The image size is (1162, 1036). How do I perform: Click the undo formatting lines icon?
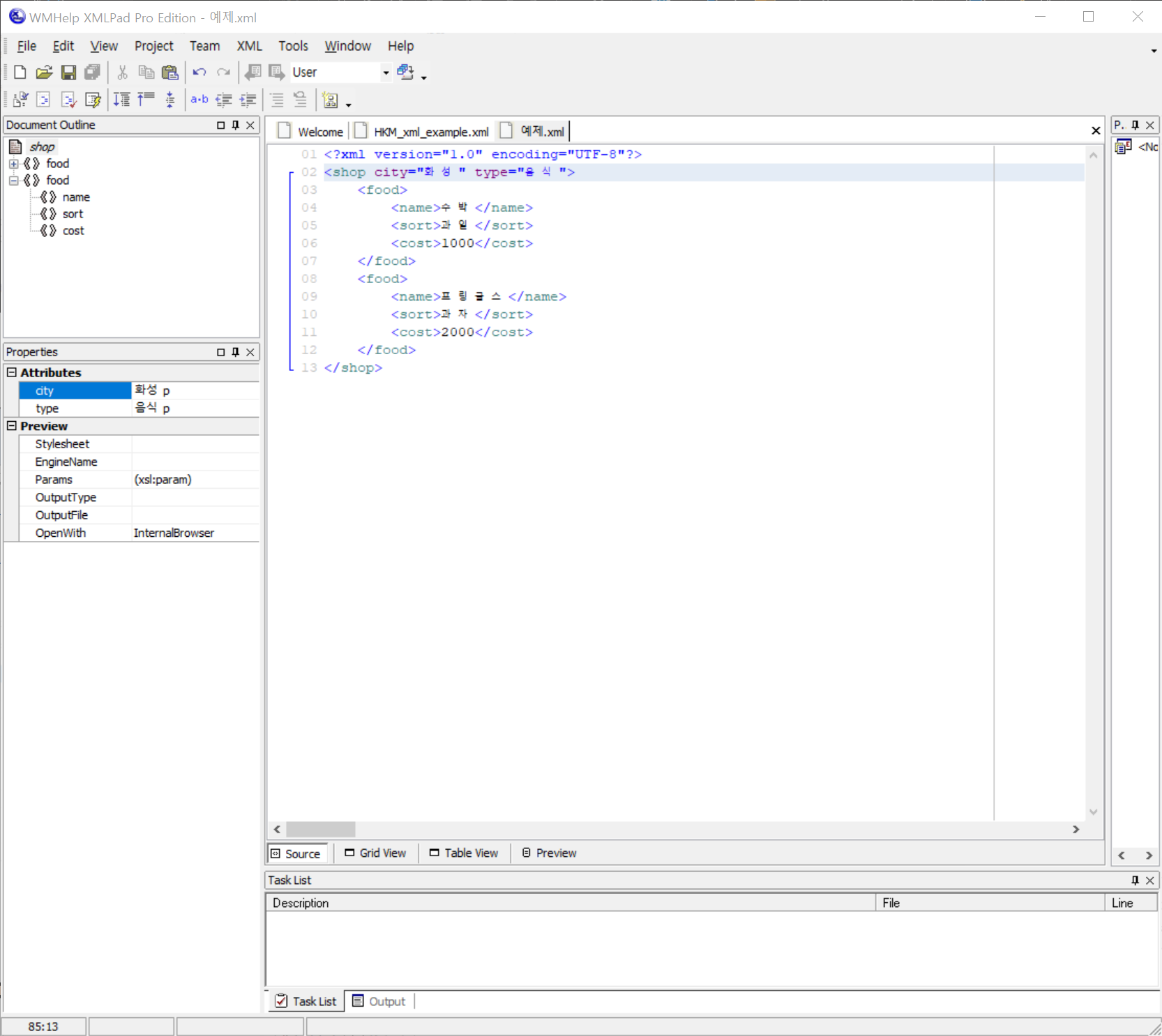click(x=300, y=100)
